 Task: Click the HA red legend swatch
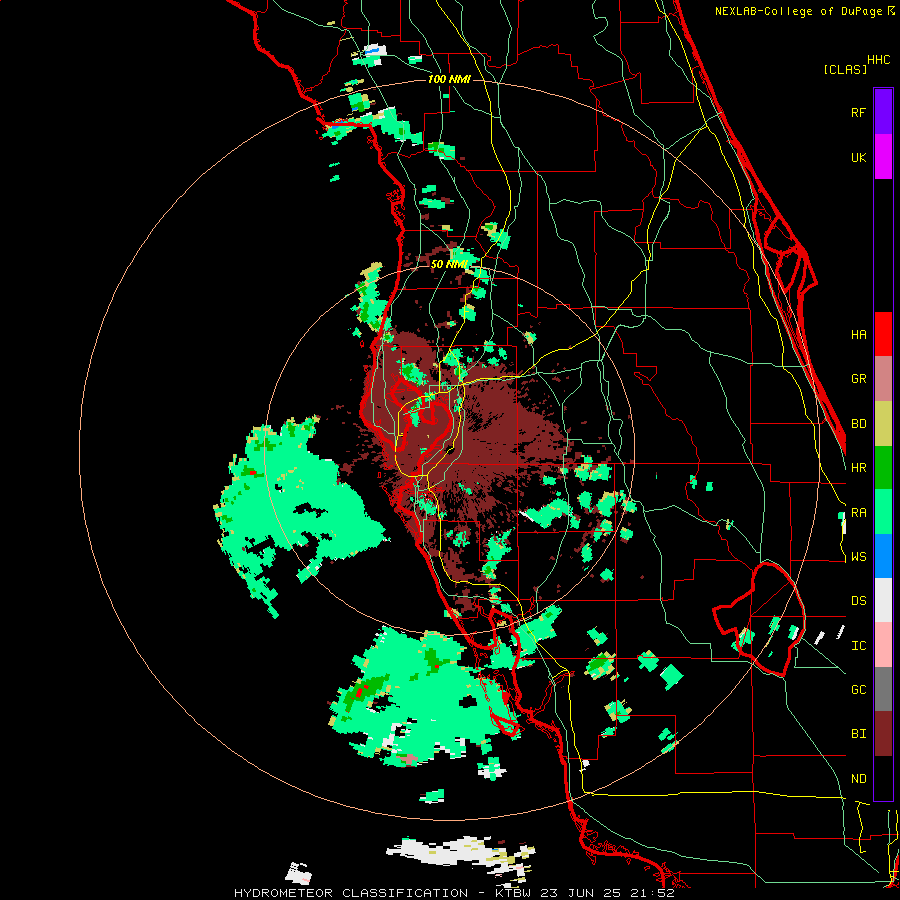pyautogui.click(x=883, y=334)
